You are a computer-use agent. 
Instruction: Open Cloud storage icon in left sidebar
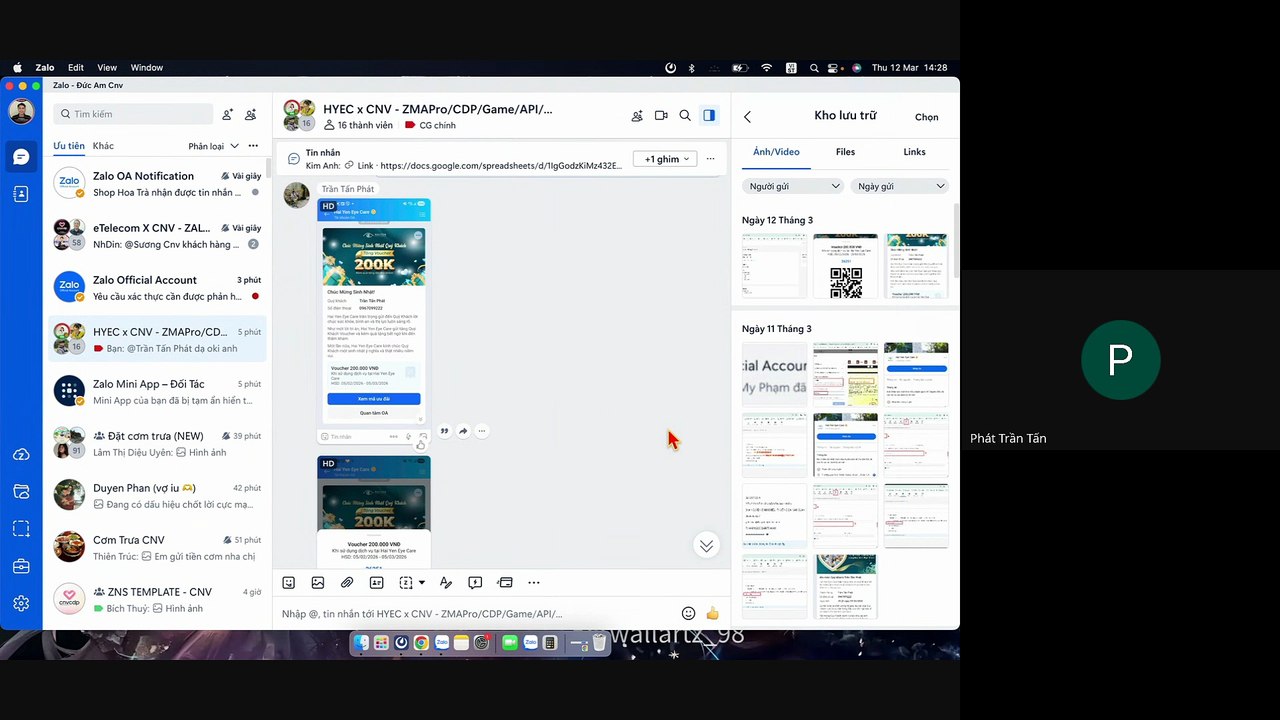point(21,454)
